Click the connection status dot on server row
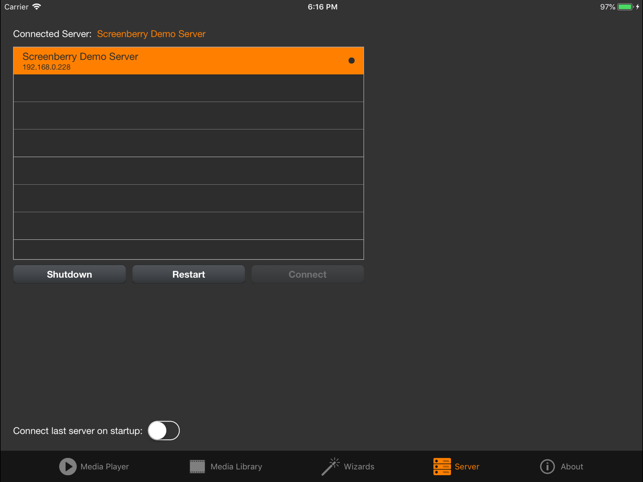Image resolution: width=643 pixels, height=482 pixels. click(351, 61)
